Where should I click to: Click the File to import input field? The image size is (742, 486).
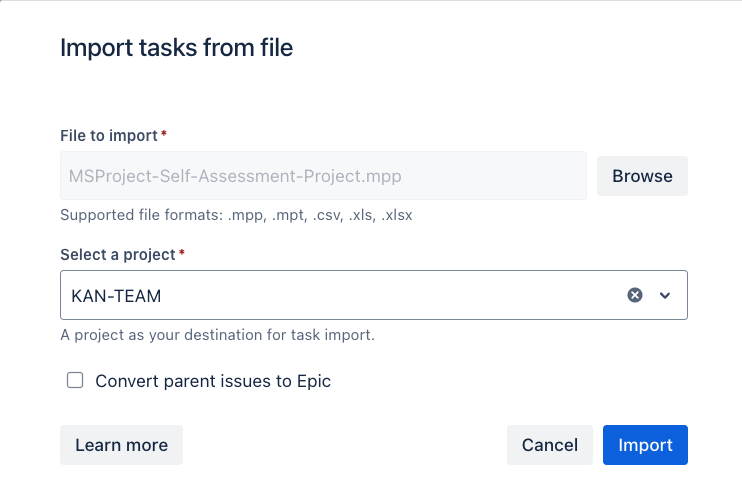click(323, 176)
